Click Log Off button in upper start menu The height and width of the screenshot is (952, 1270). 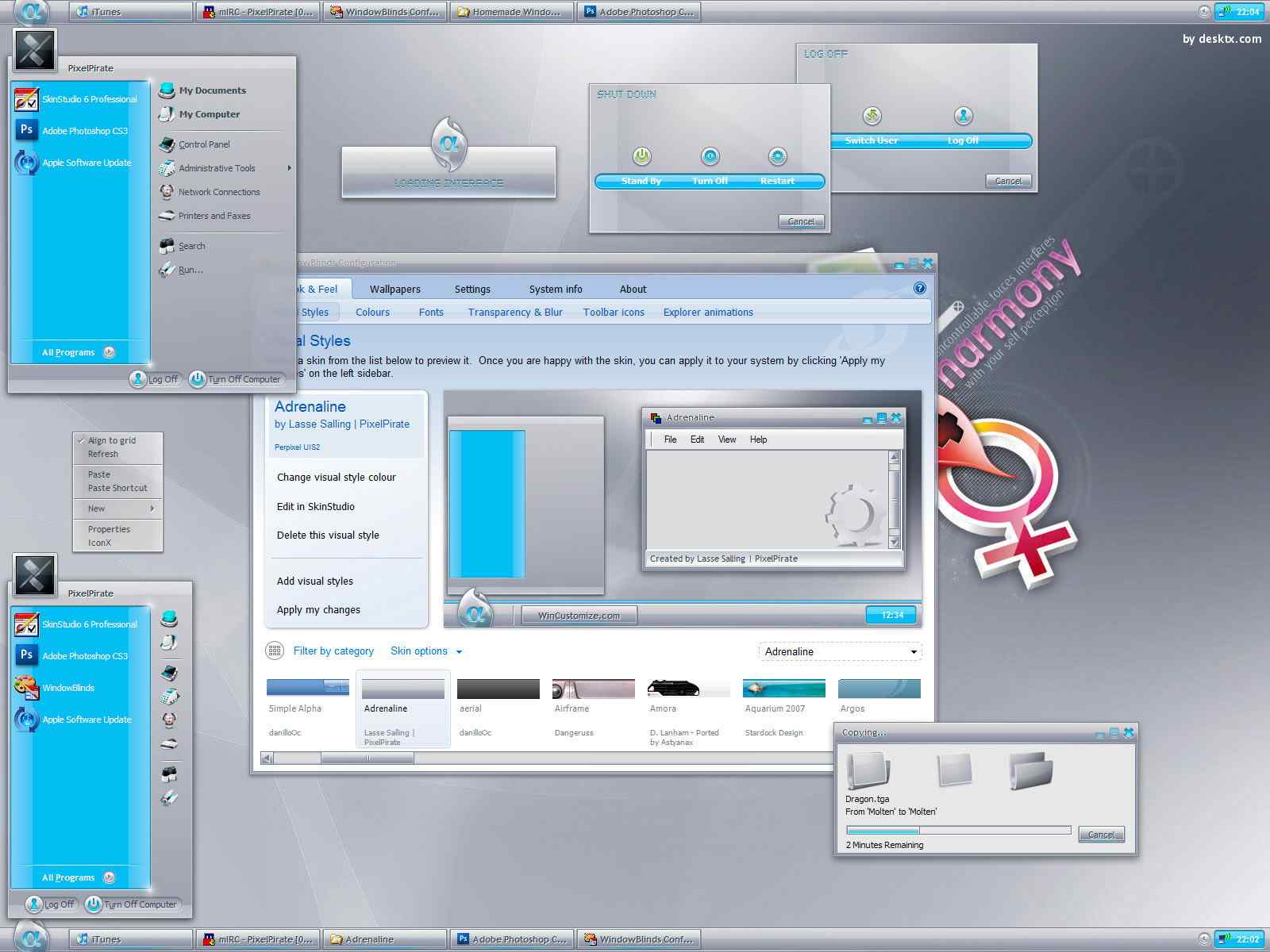(x=156, y=379)
